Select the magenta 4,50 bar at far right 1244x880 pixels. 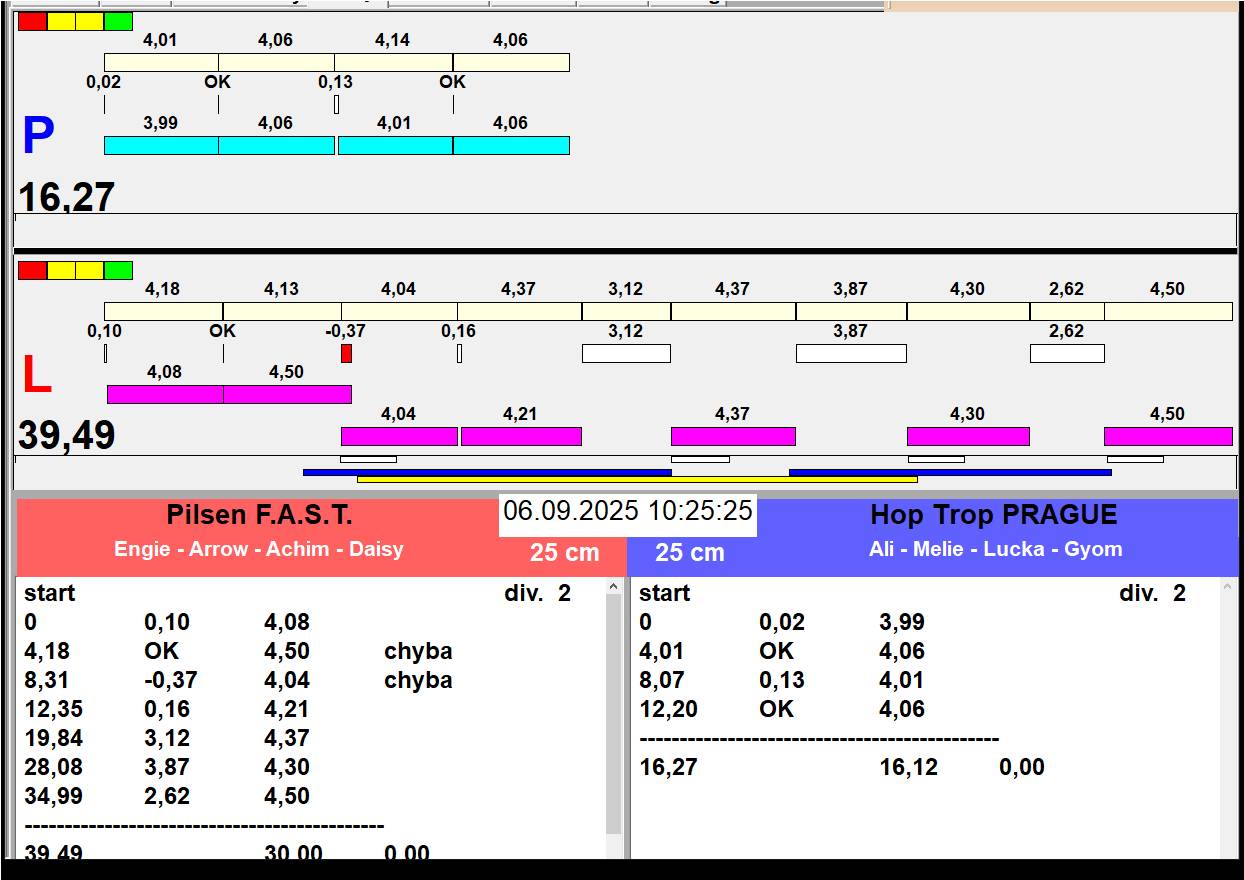pyautogui.click(x=1167, y=436)
